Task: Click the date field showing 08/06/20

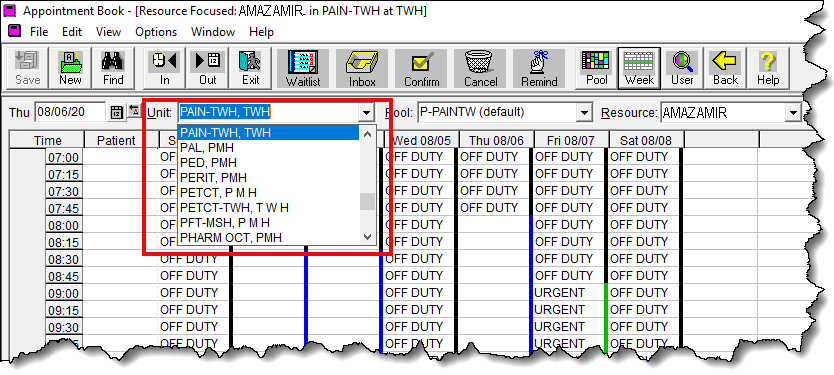Action: click(x=70, y=112)
